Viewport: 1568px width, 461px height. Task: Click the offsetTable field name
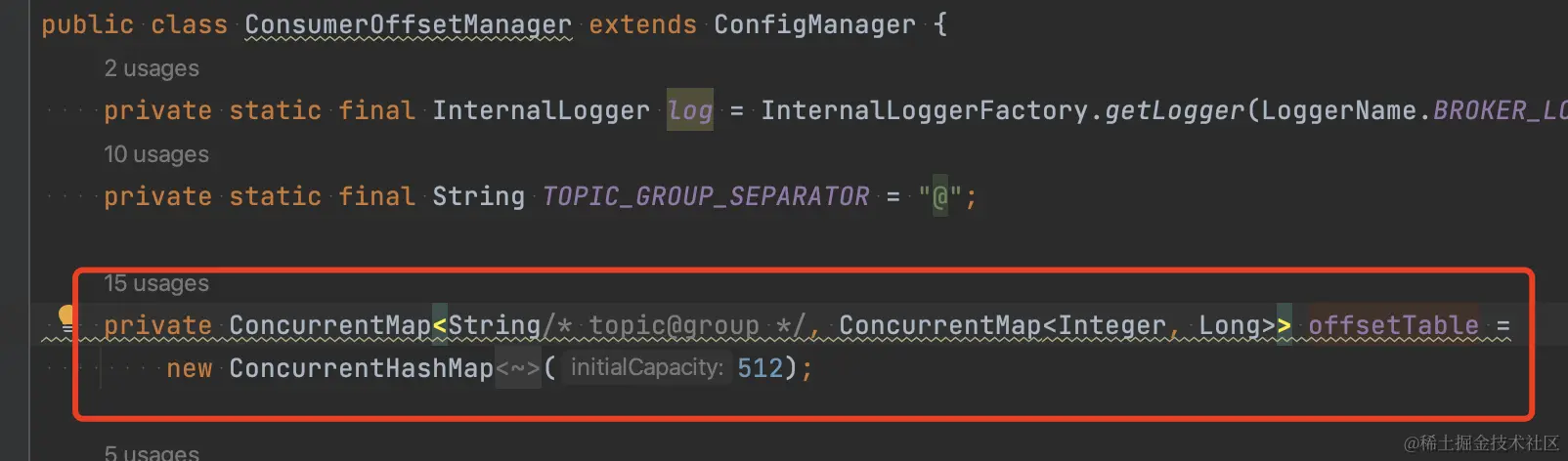pos(1393,325)
